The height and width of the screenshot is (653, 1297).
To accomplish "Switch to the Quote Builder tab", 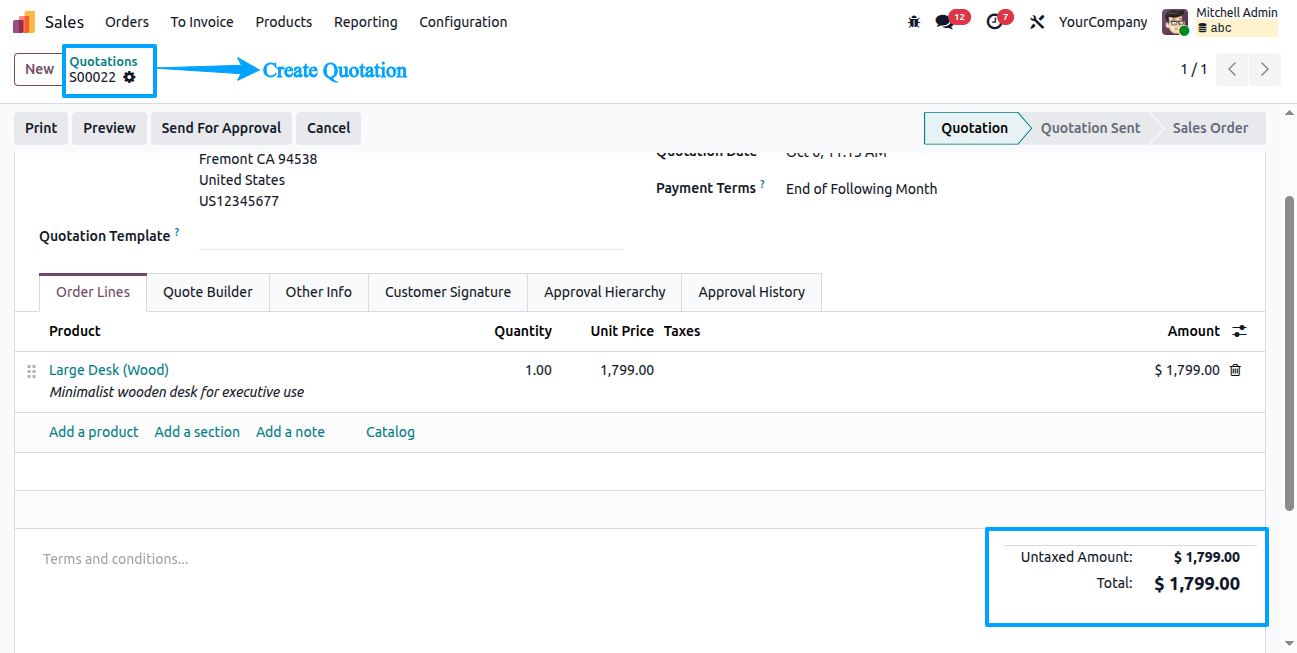I will coord(208,292).
